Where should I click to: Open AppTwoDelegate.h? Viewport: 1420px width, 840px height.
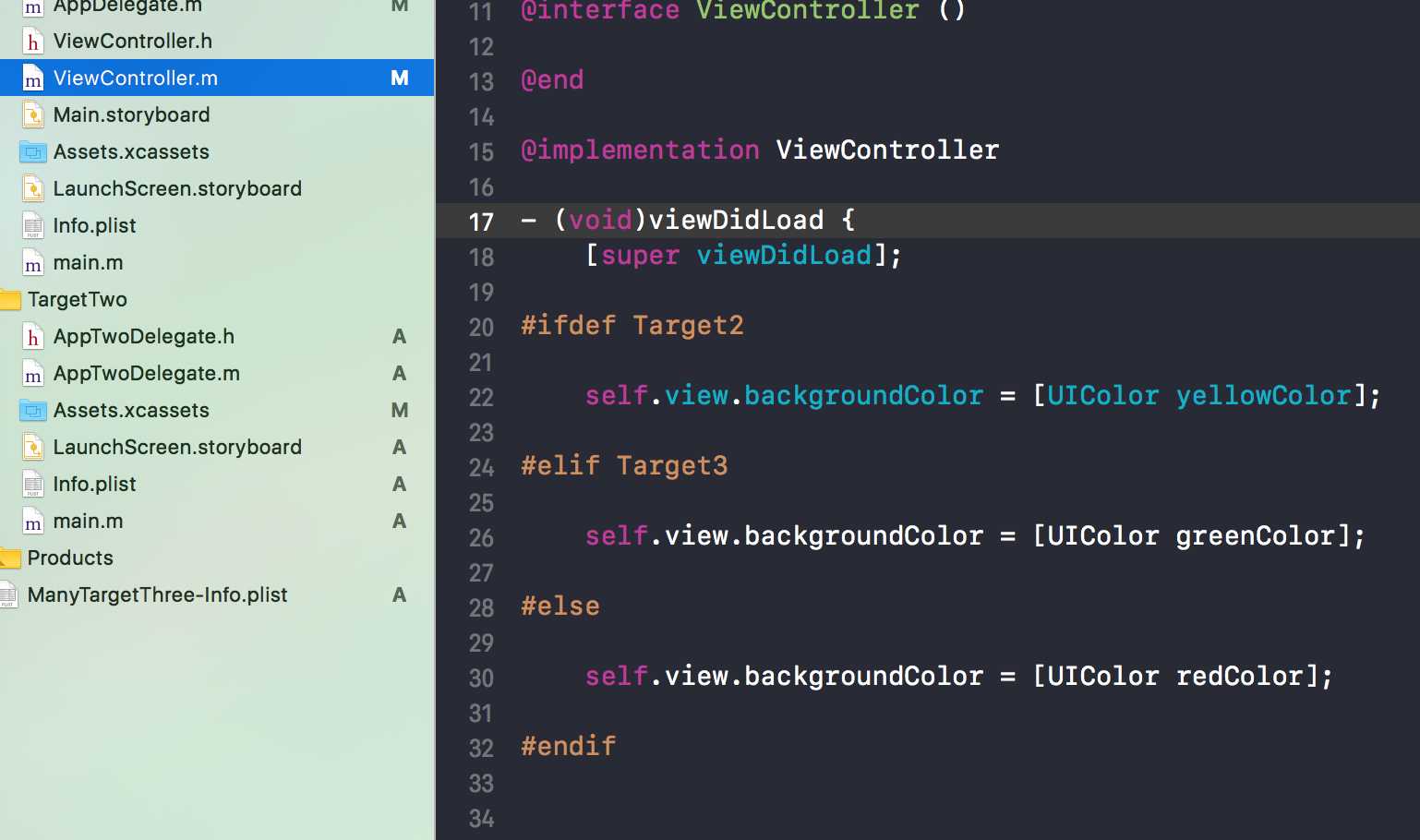pos(144,336)
